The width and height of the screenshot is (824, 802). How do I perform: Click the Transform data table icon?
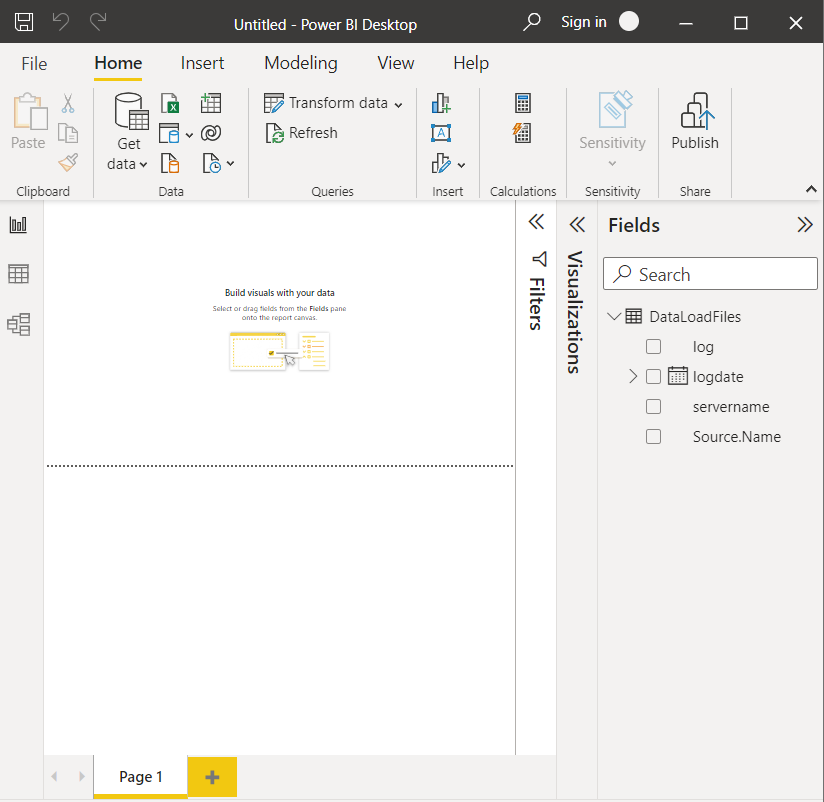point(274,103)
